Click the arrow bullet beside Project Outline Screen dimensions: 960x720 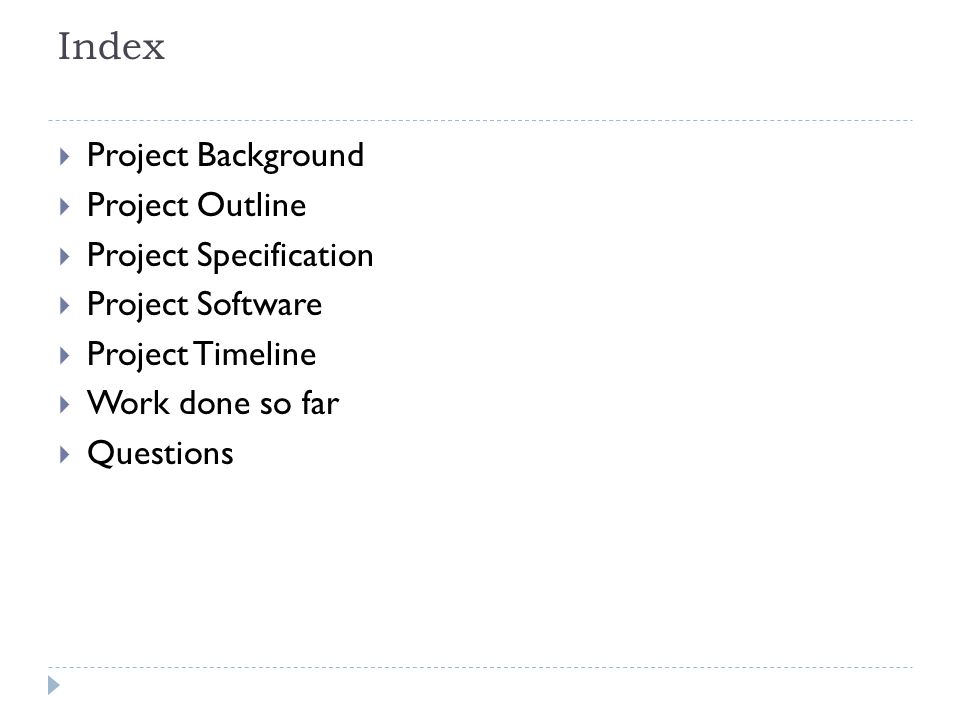coord(64,206)
